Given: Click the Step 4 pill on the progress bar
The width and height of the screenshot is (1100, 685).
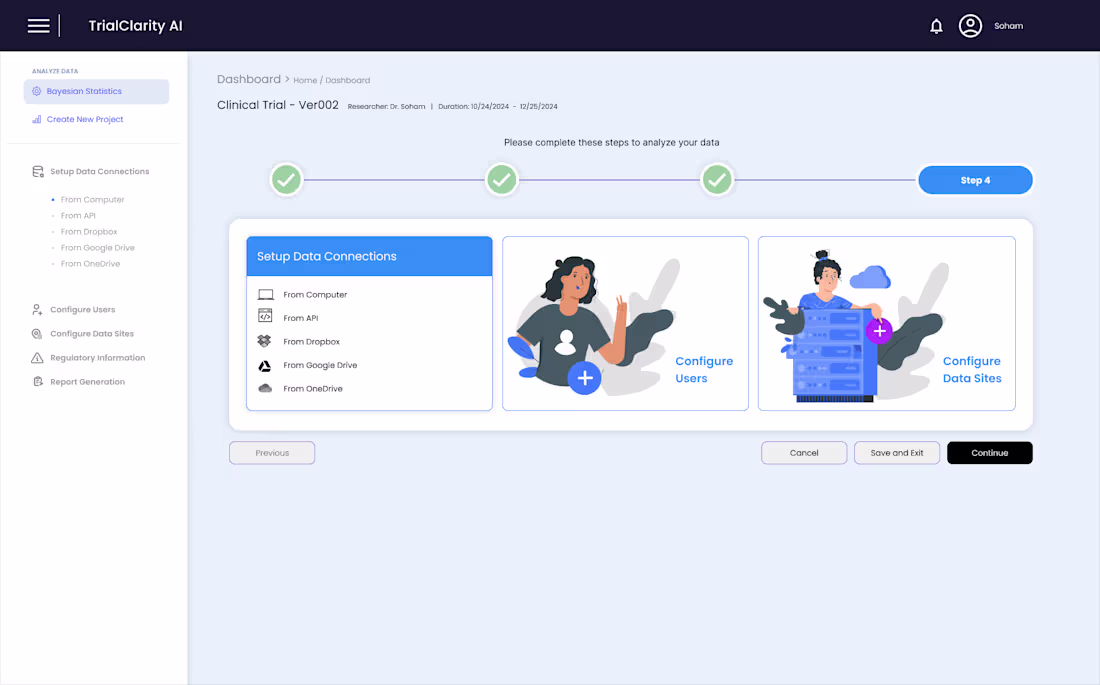Looking at the screenshot, I should point(975,180).
